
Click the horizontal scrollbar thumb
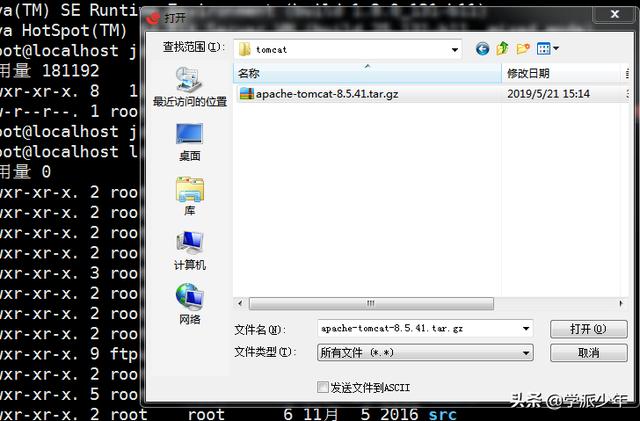coord(371,303)
